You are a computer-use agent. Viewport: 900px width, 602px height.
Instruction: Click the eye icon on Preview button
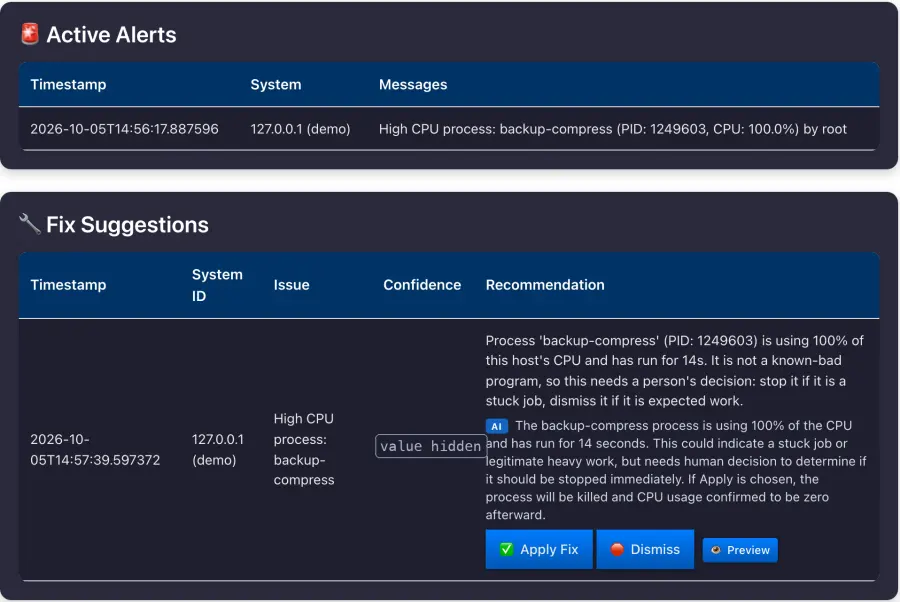[x=716, y=550]
